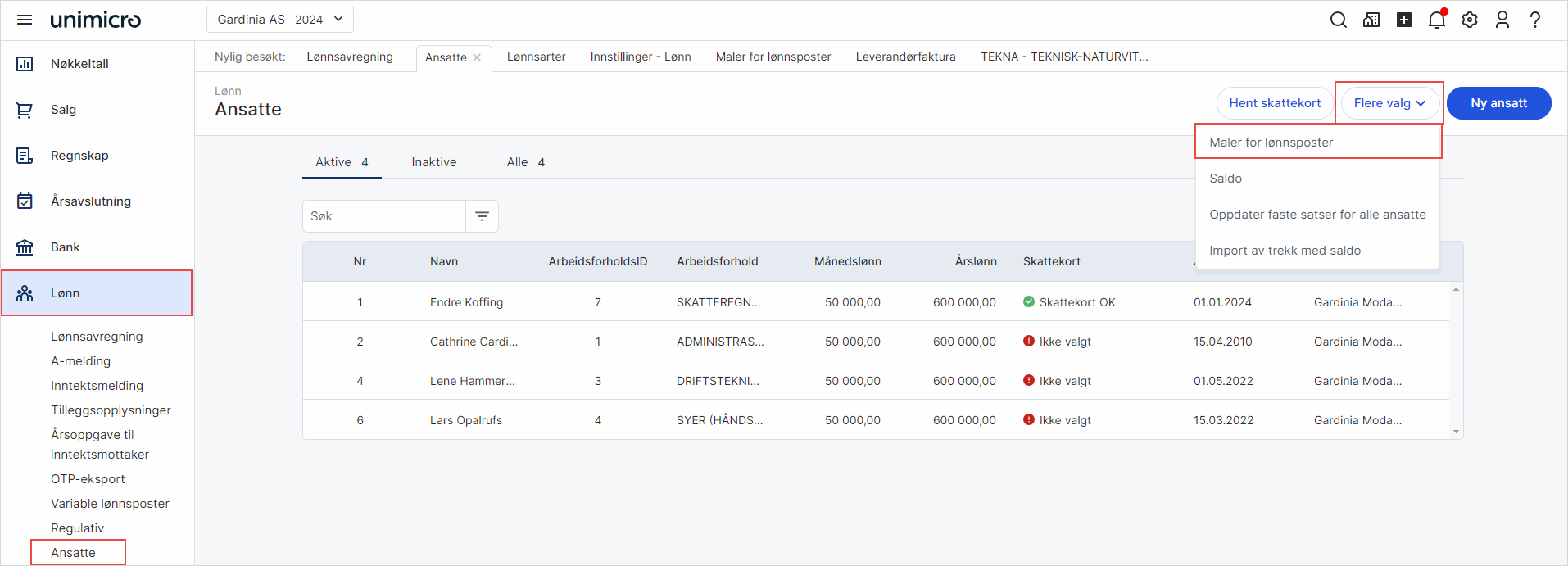Click the help question mark icon
Viewport: 1568px width, 566px height.
tap(1535, 20)
